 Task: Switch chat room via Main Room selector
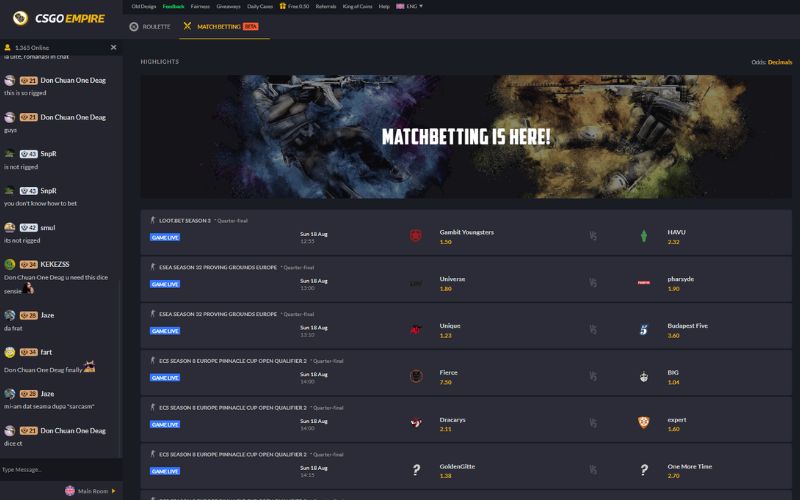(91, 491)
